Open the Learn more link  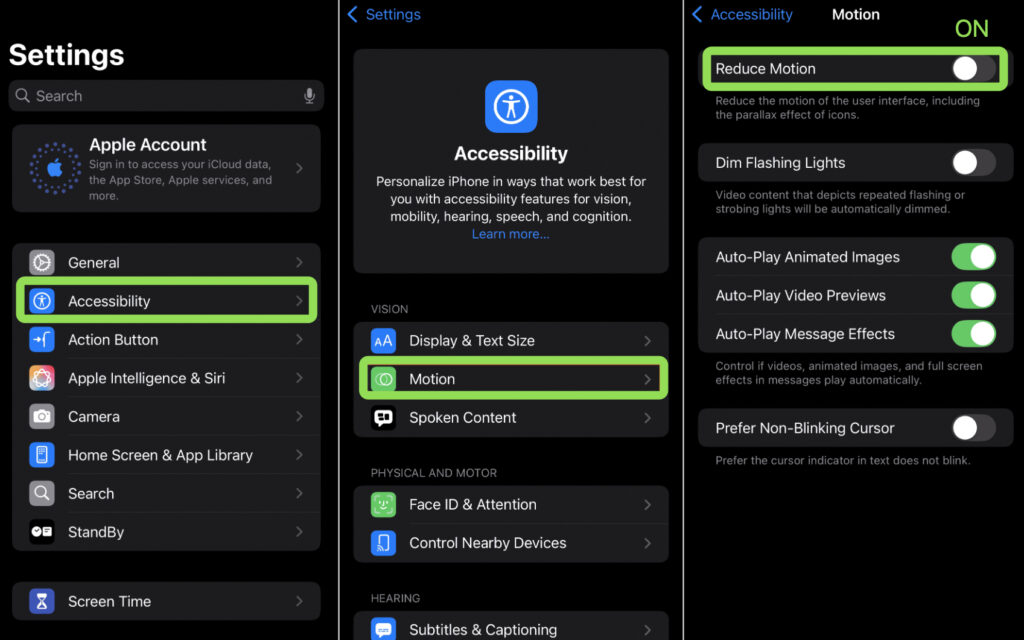(x=510, y=233)
